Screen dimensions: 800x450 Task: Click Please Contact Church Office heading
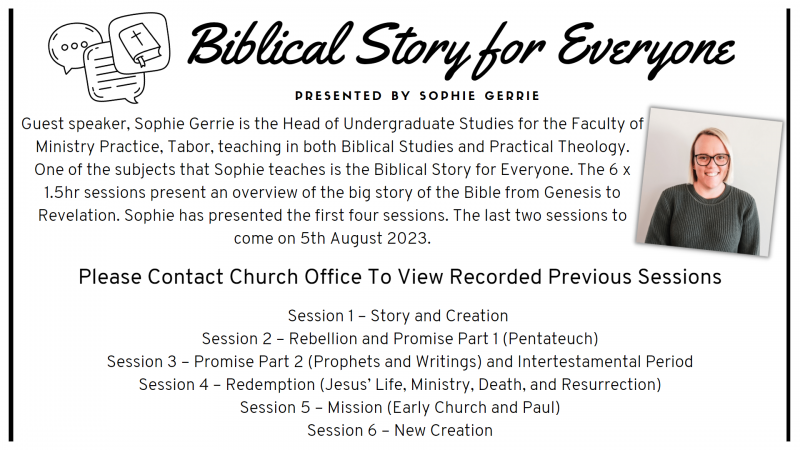point(399,277)
